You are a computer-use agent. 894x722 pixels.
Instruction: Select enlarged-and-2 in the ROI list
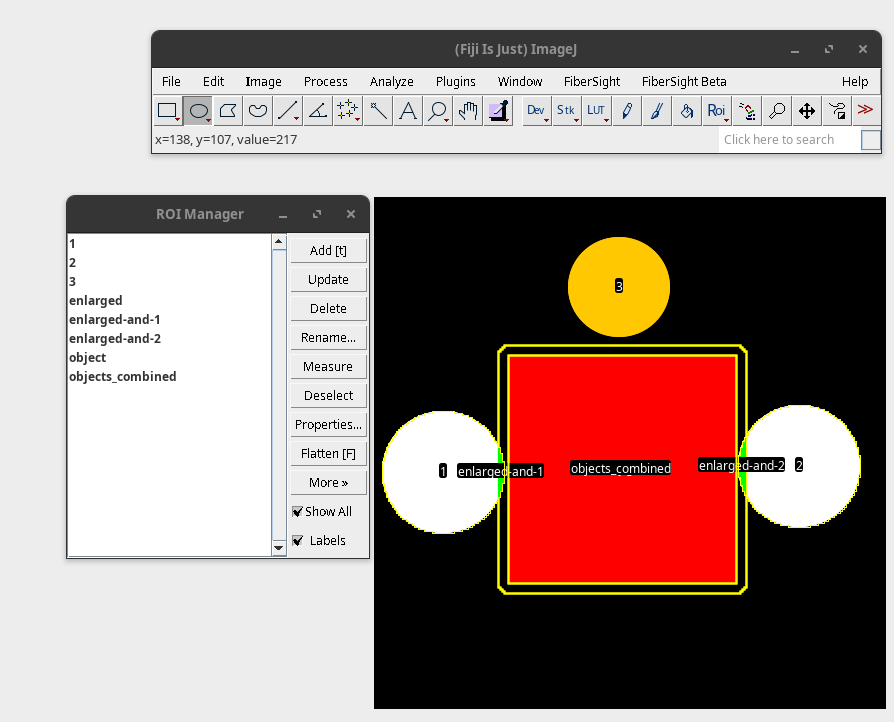tap(115, 338)
